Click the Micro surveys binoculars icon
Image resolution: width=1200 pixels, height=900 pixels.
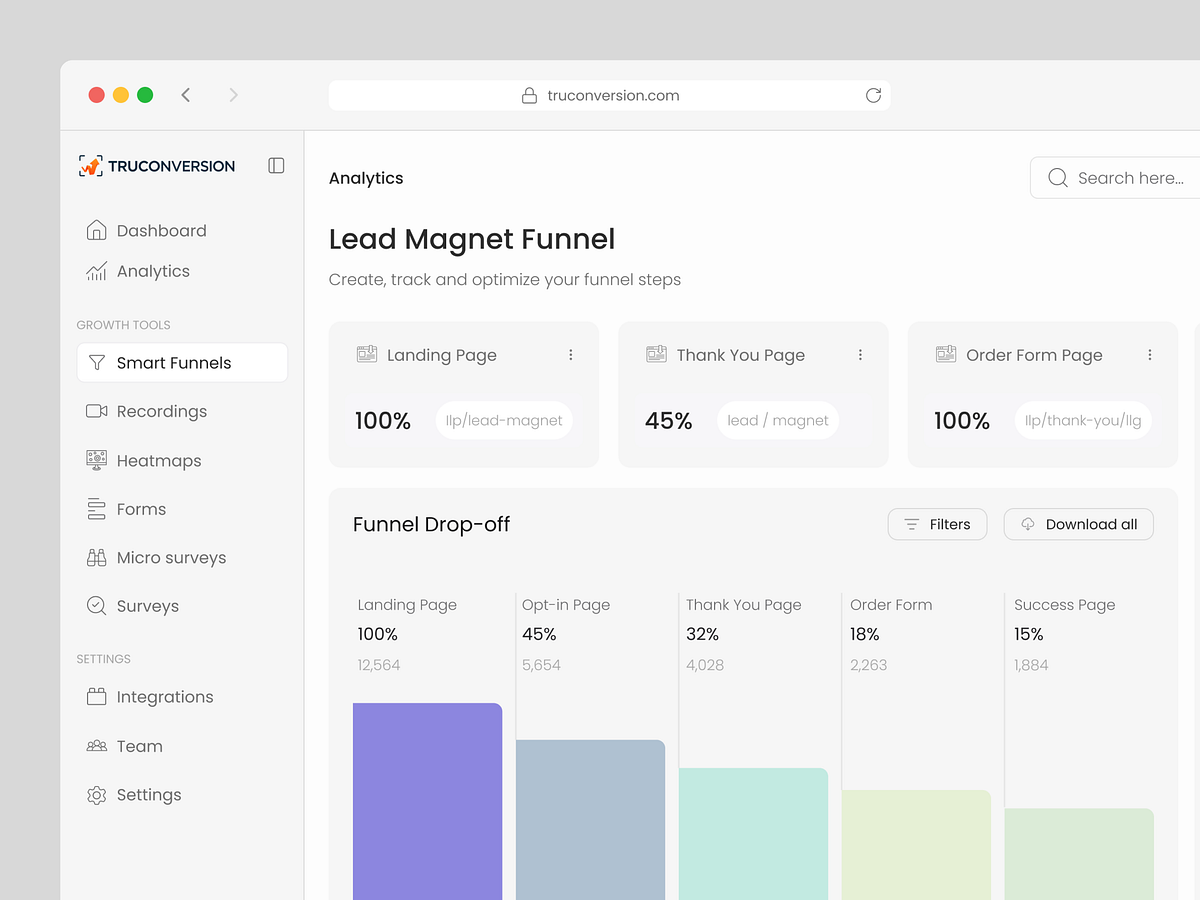pyautogui.click(x=97, y=558)
